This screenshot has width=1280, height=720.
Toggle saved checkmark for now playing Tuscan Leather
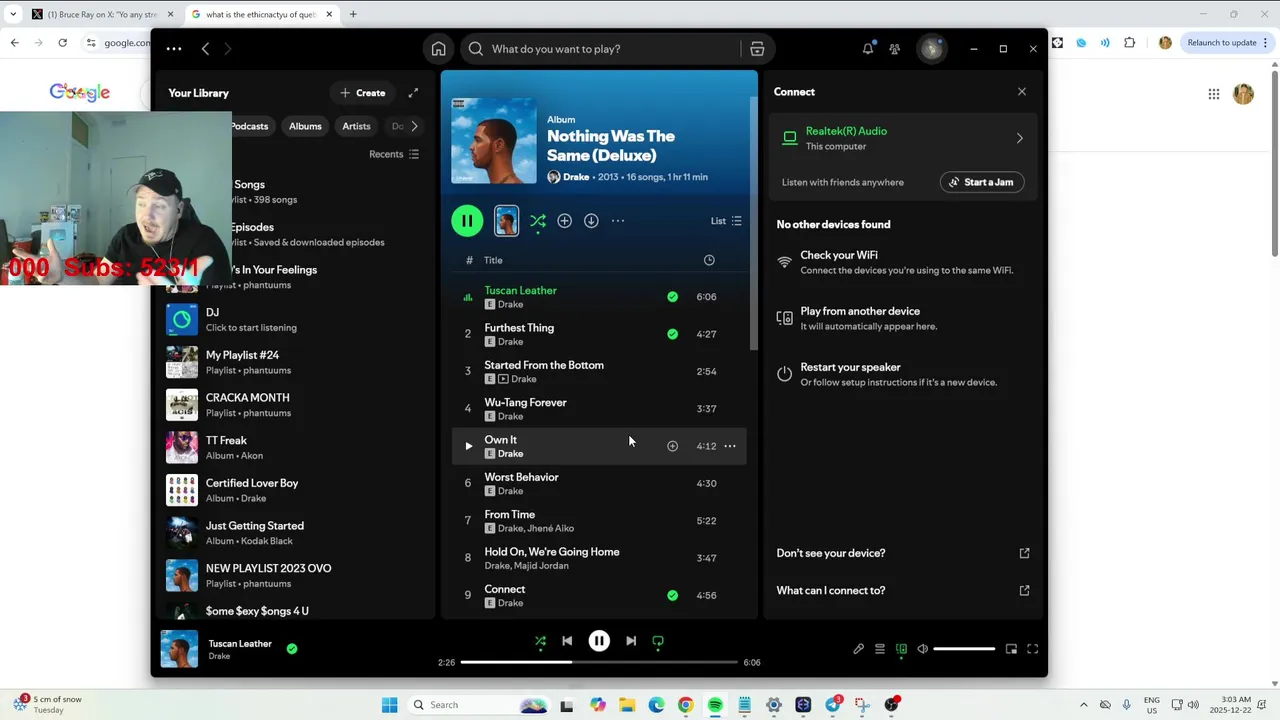click(x=292, y=649)
